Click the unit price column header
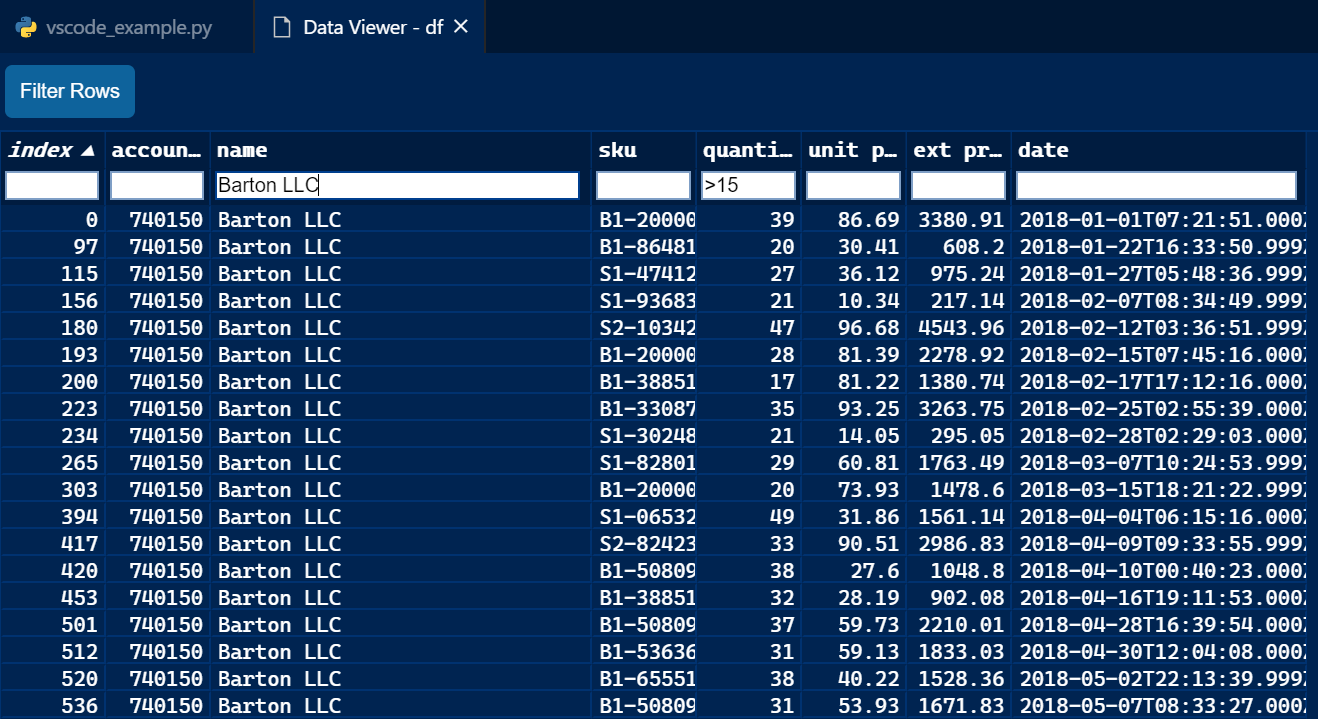This screenshot has width=1318, height=719. pyautogui.click(x=851, y=149)
